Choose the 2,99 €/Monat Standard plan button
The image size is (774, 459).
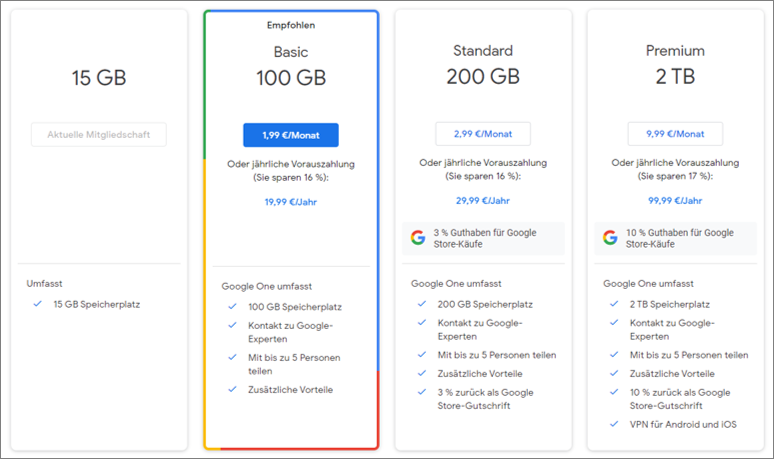(483, 134)
